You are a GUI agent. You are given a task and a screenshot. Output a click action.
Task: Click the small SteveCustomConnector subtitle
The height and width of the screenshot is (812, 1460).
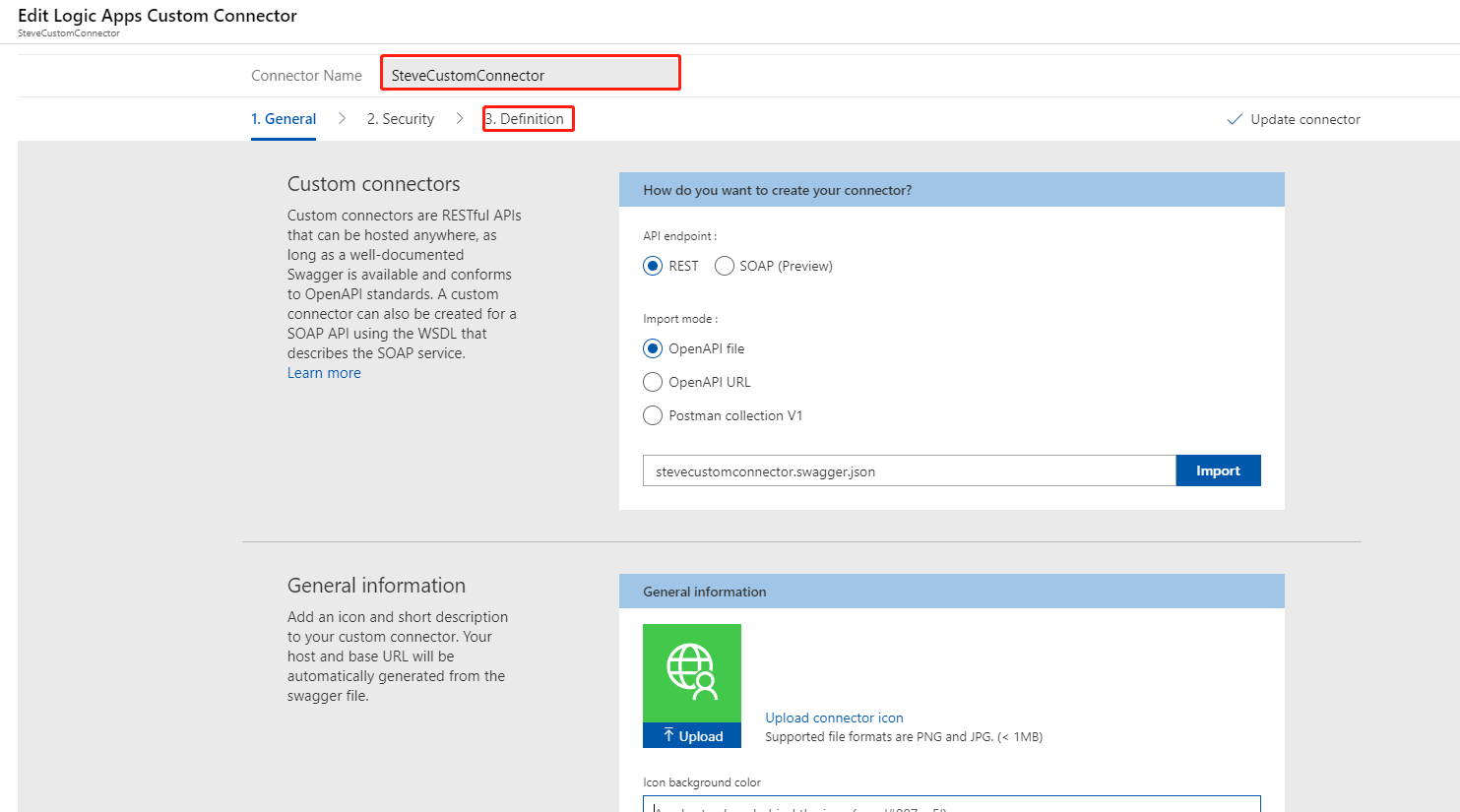coord(69,33)
